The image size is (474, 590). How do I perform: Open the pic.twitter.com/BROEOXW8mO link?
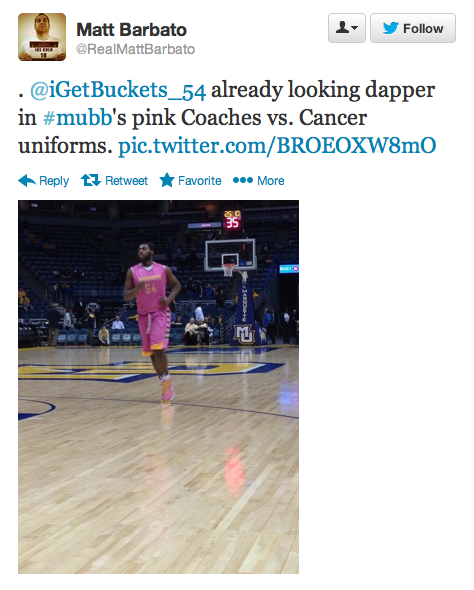pyautogui.click(x=277, y=146)
